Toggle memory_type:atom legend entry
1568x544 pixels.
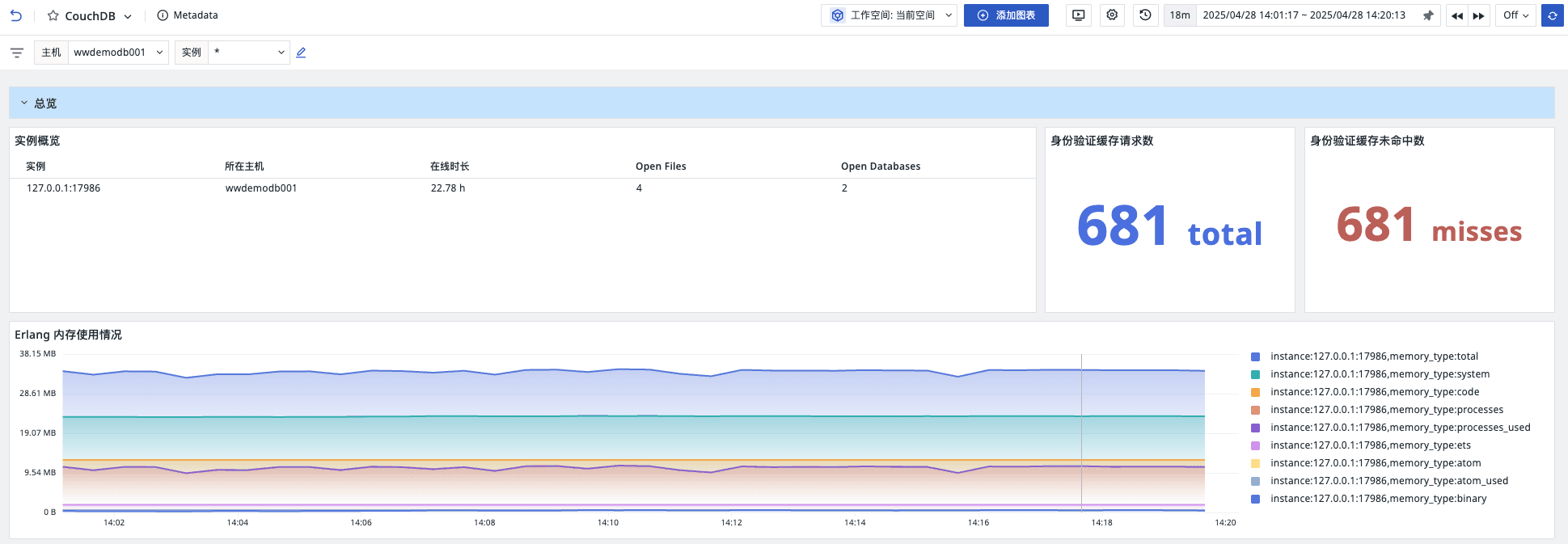(1375, 463)
